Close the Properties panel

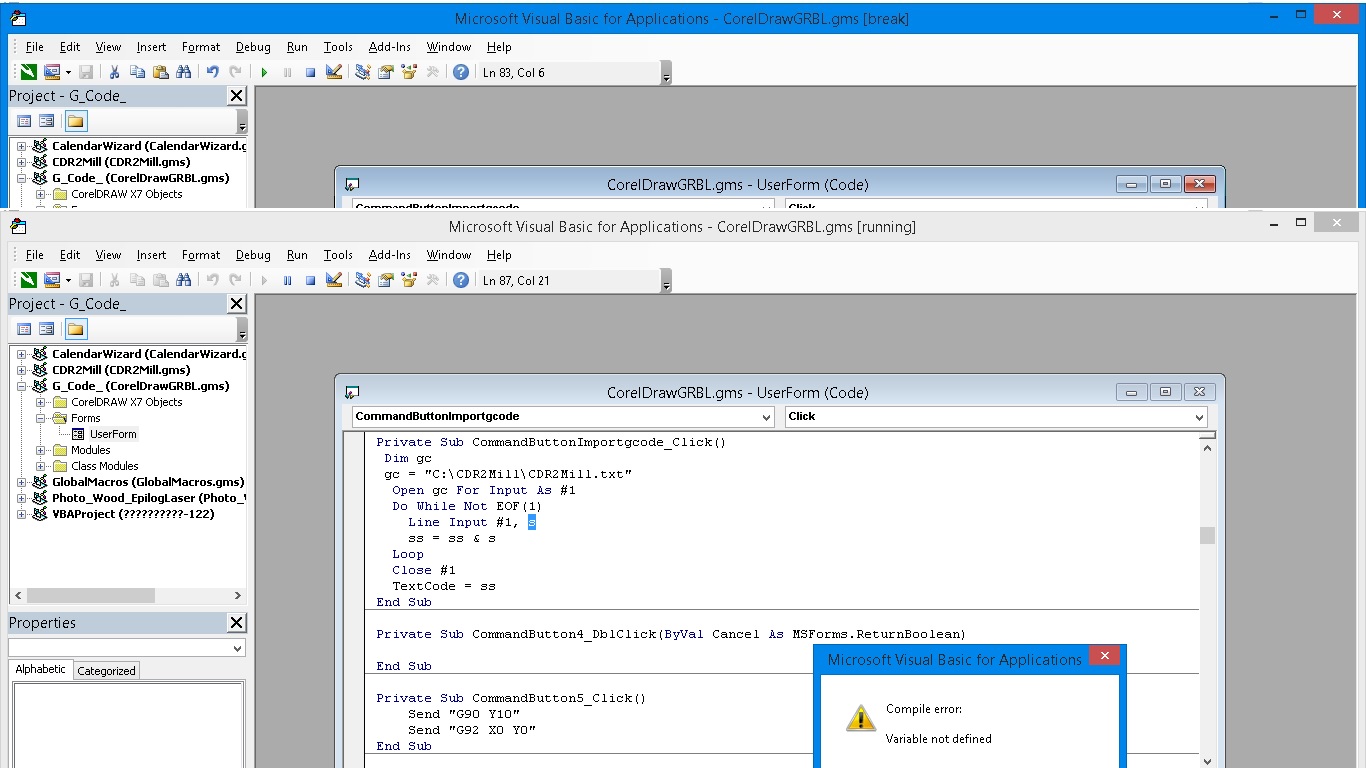tap(236, 623)
